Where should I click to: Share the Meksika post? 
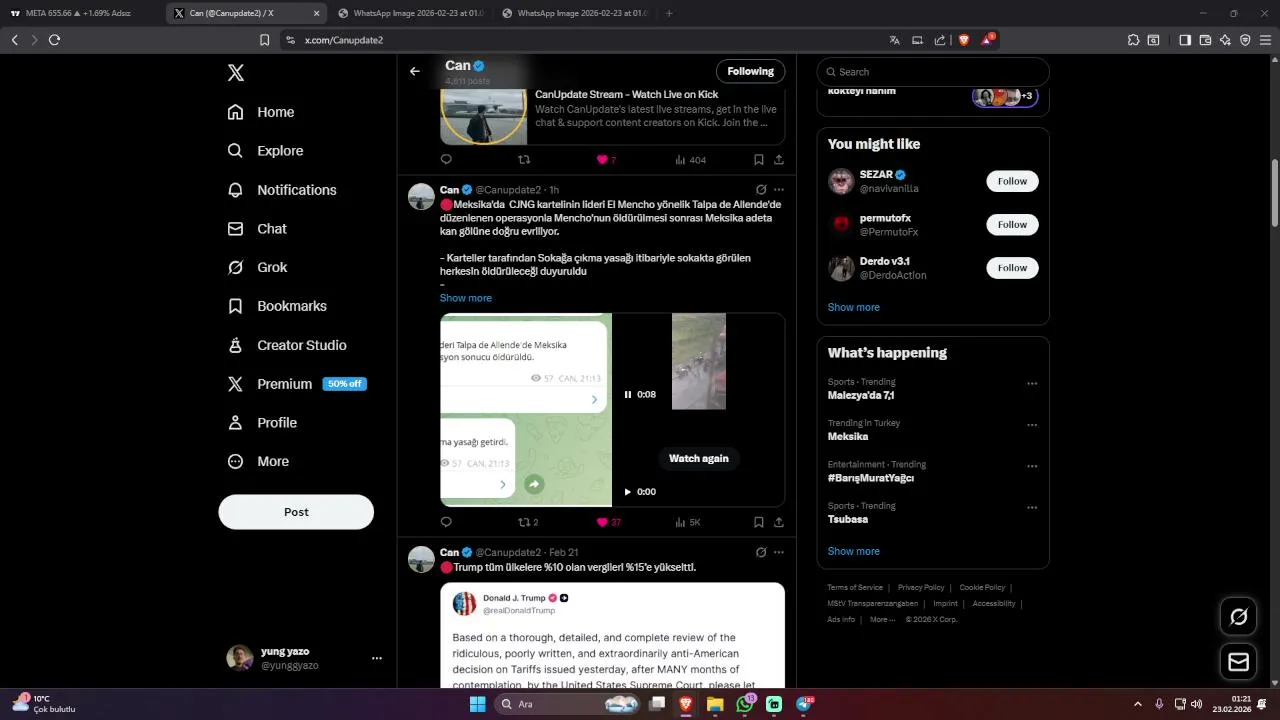pos(778,522)
